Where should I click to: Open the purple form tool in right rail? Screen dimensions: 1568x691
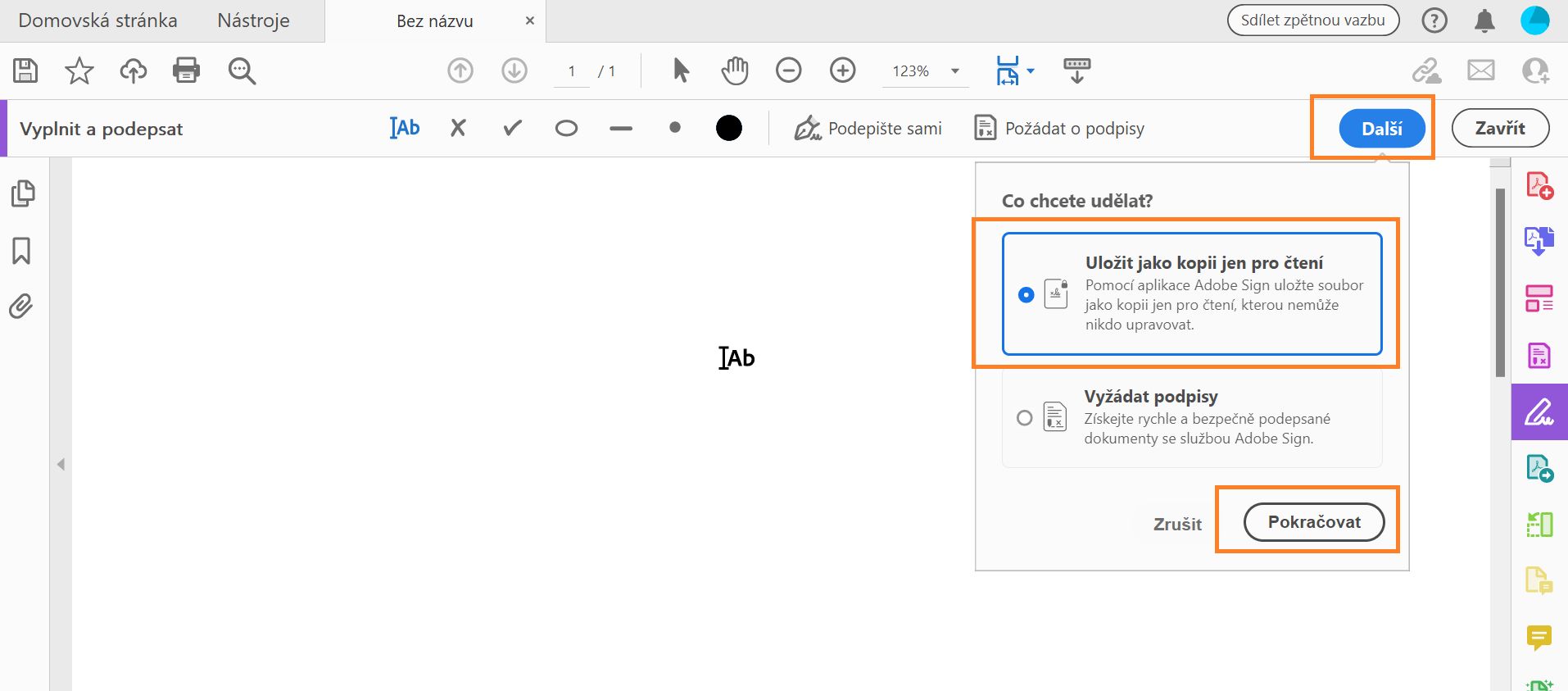pyautogui.click(x=1539, y=355)
